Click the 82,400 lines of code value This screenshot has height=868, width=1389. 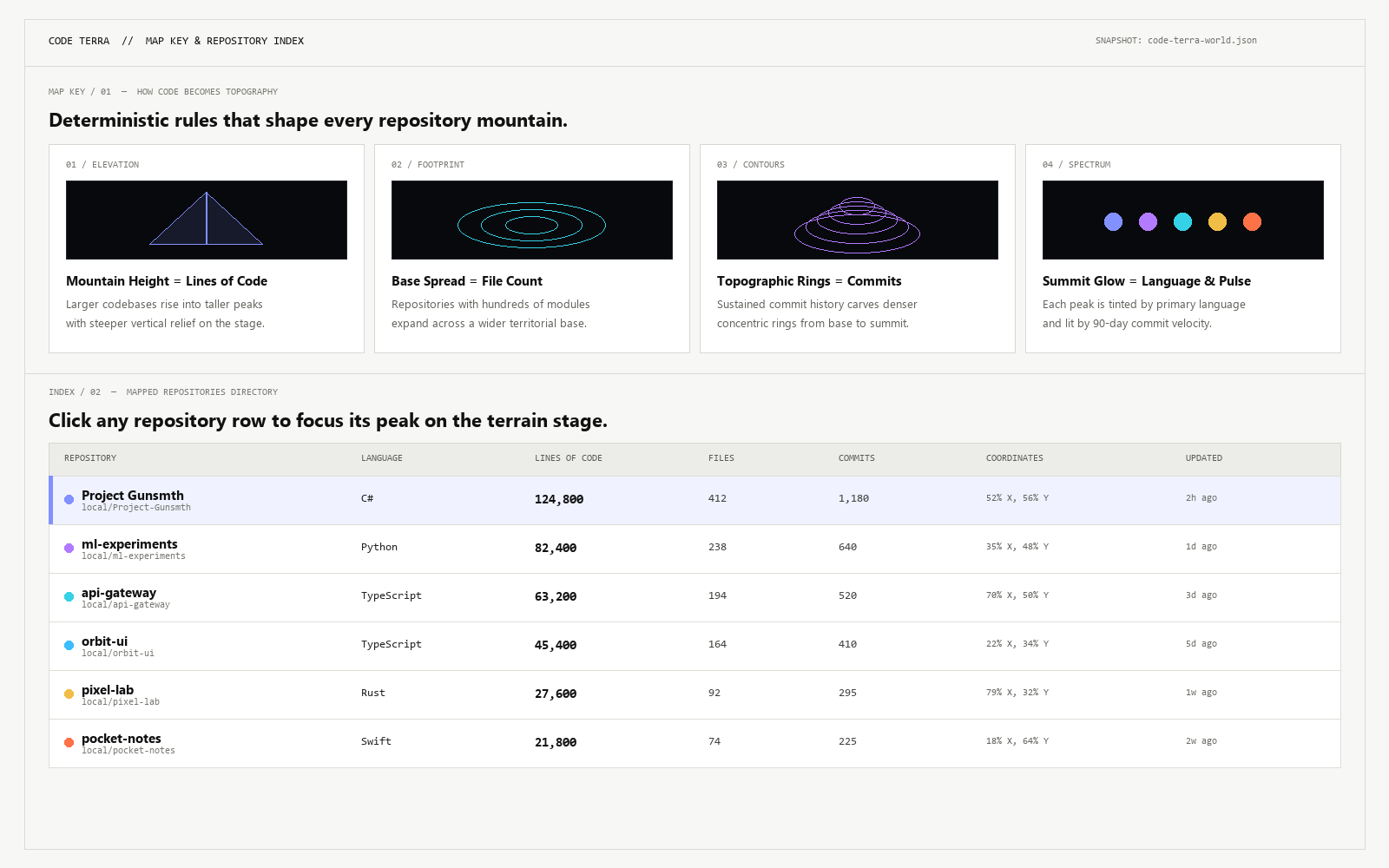pyautogui.click(x=556, y=549)
